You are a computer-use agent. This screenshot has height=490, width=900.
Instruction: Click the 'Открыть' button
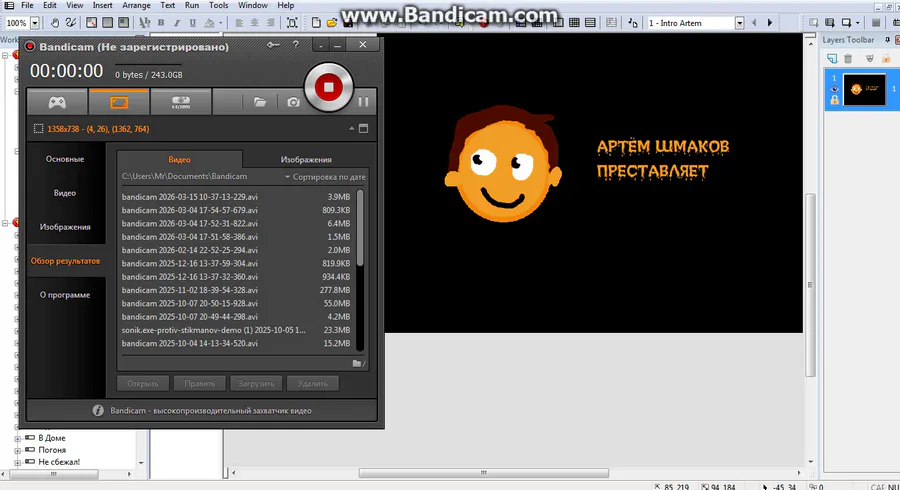tap(143, 383)
